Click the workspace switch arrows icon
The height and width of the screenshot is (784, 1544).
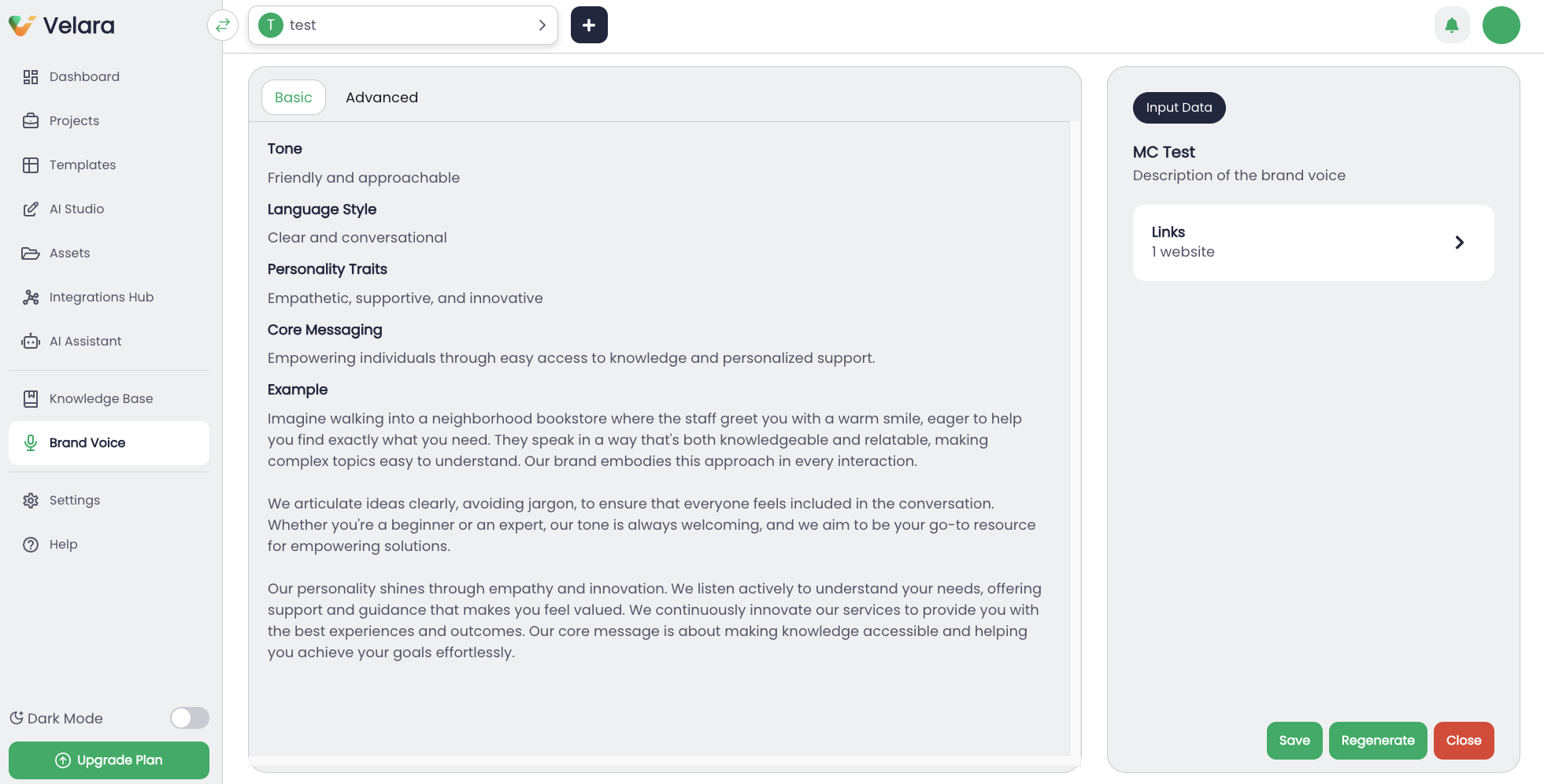click(x=223, y=25)
